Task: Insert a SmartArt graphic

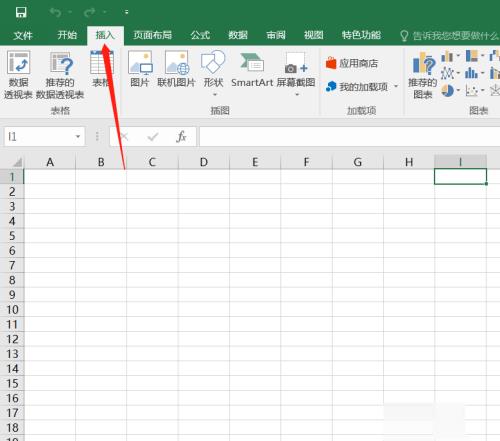Action: 252,69
